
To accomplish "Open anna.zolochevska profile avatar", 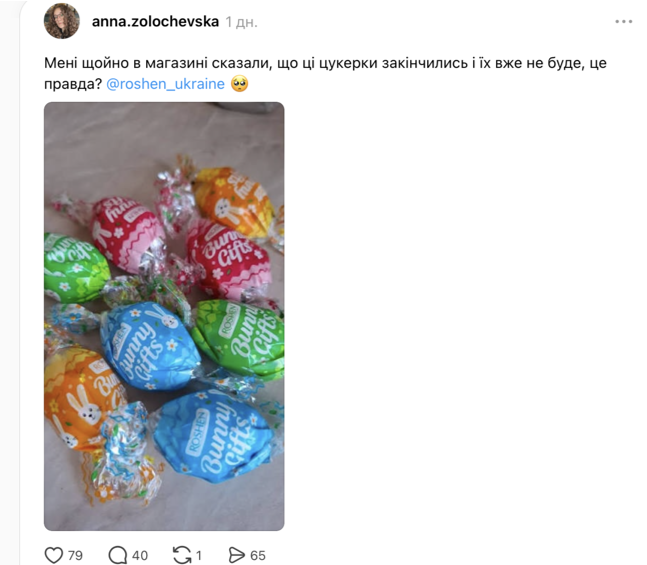I will [62, 21].
